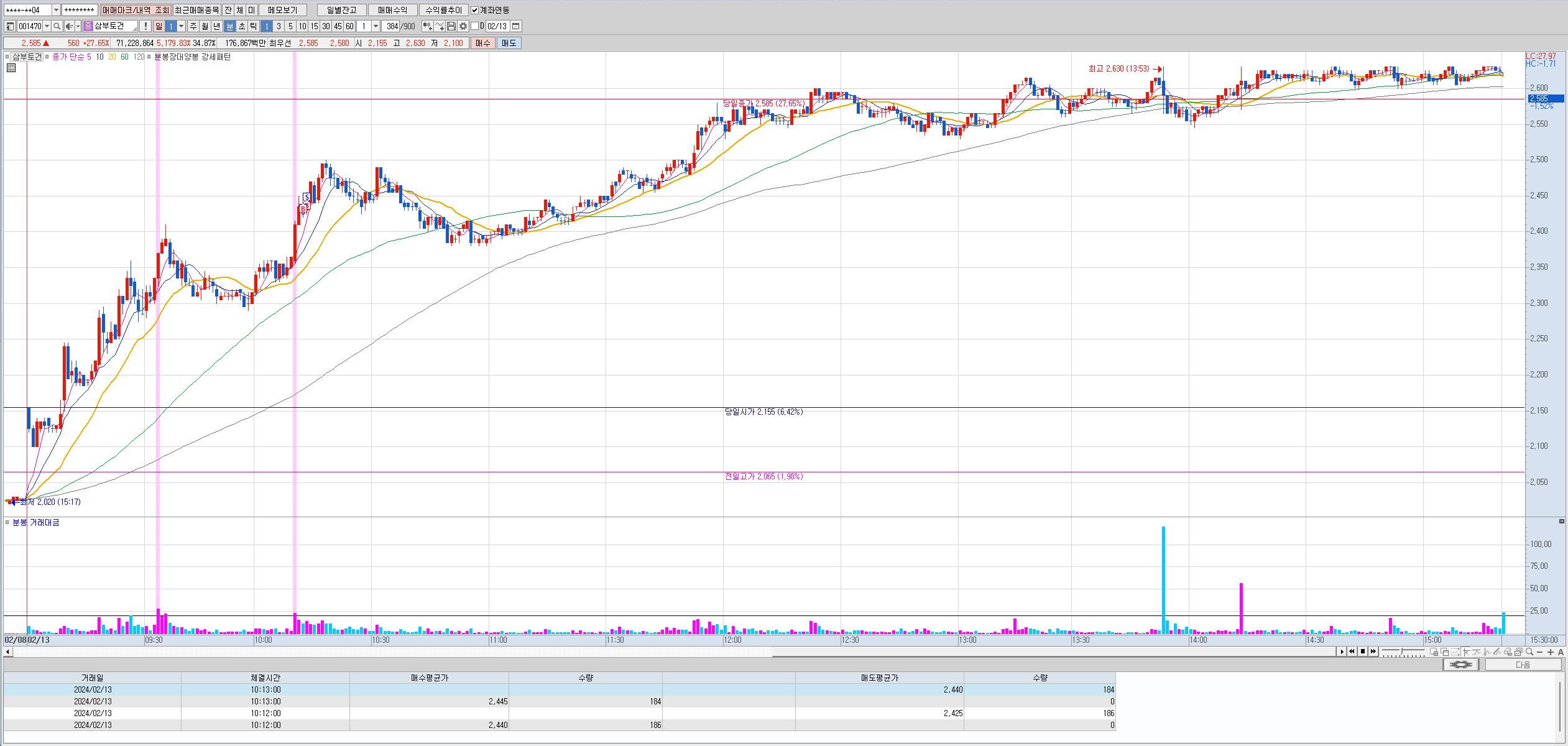The image size is (1568, 746).
Task: Open the 일별잔고 tab
Action: pyautogui.click(x=341, y=10)
